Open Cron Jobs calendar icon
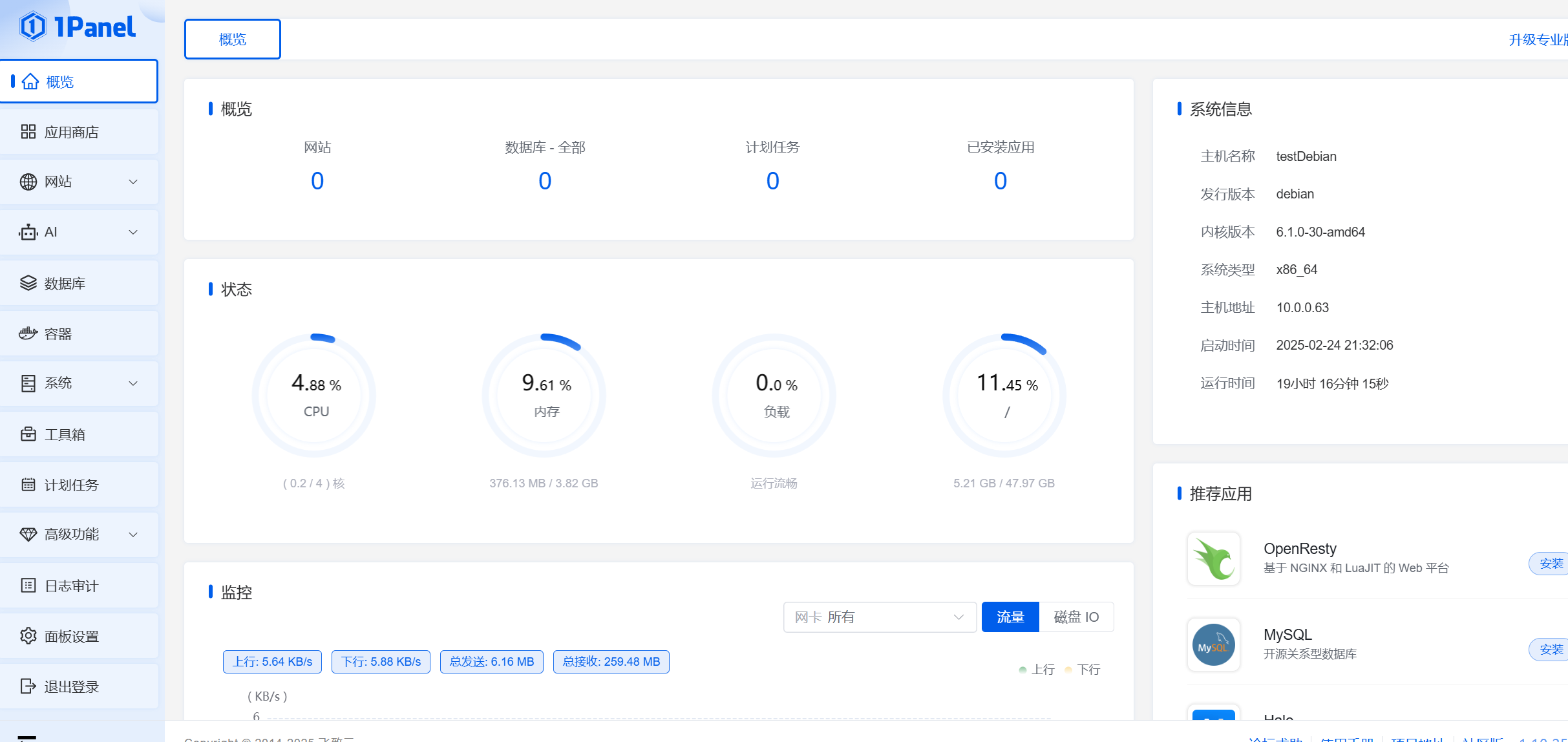 tap(28, 485)
